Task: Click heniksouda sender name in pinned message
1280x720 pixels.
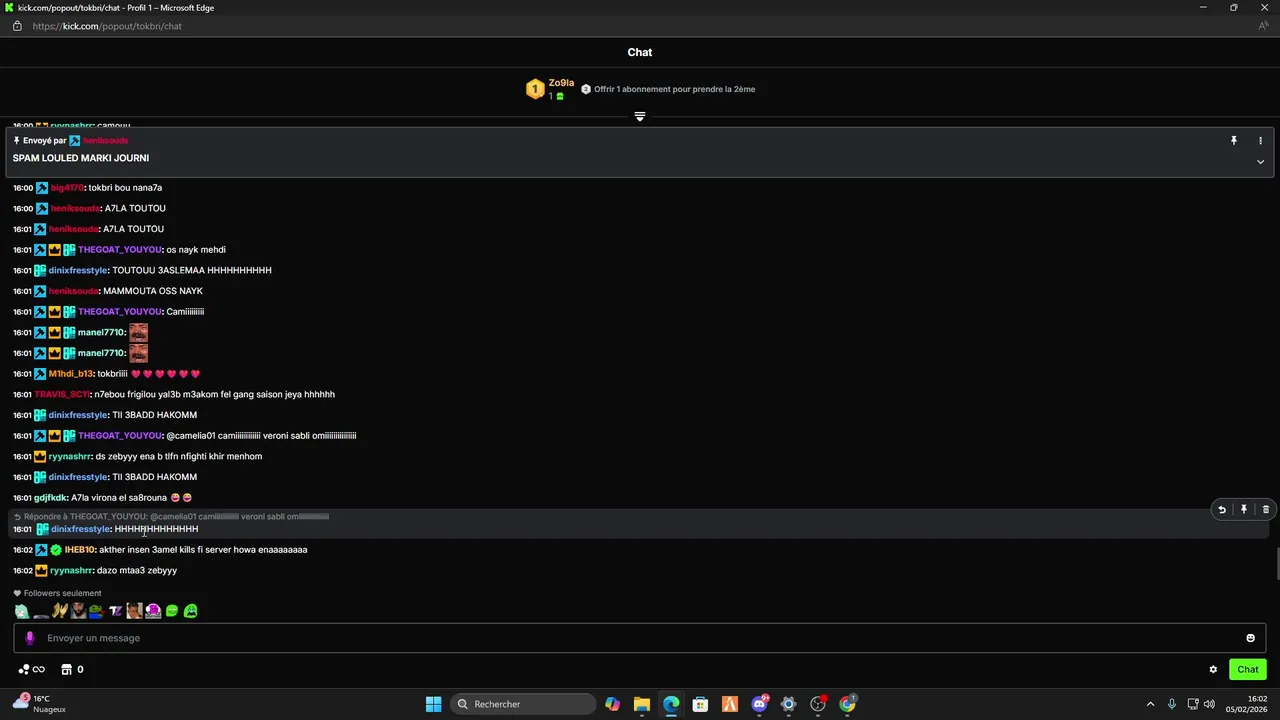Action: [105, 141]
